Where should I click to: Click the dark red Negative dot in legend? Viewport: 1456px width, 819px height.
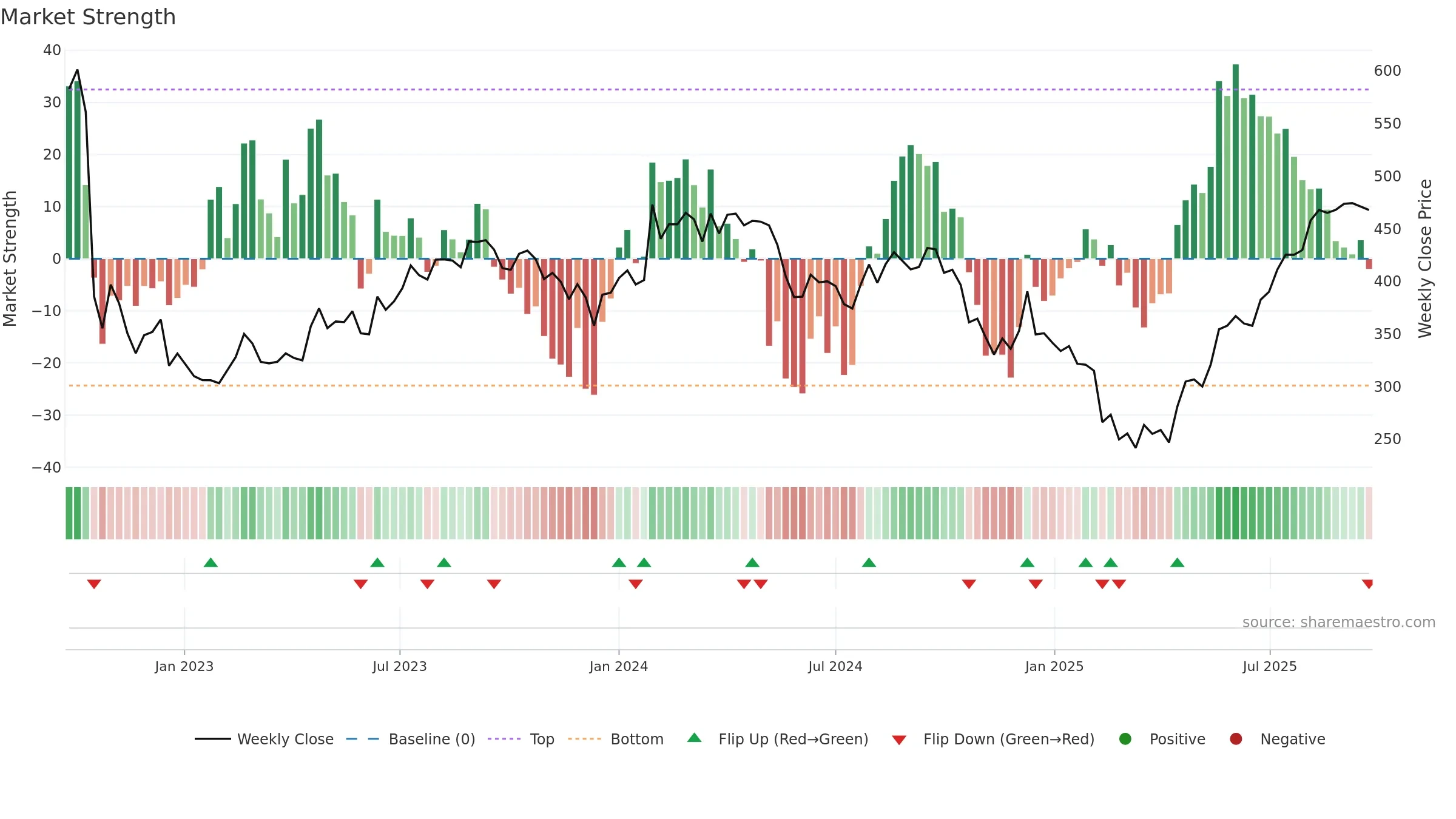1236,739
